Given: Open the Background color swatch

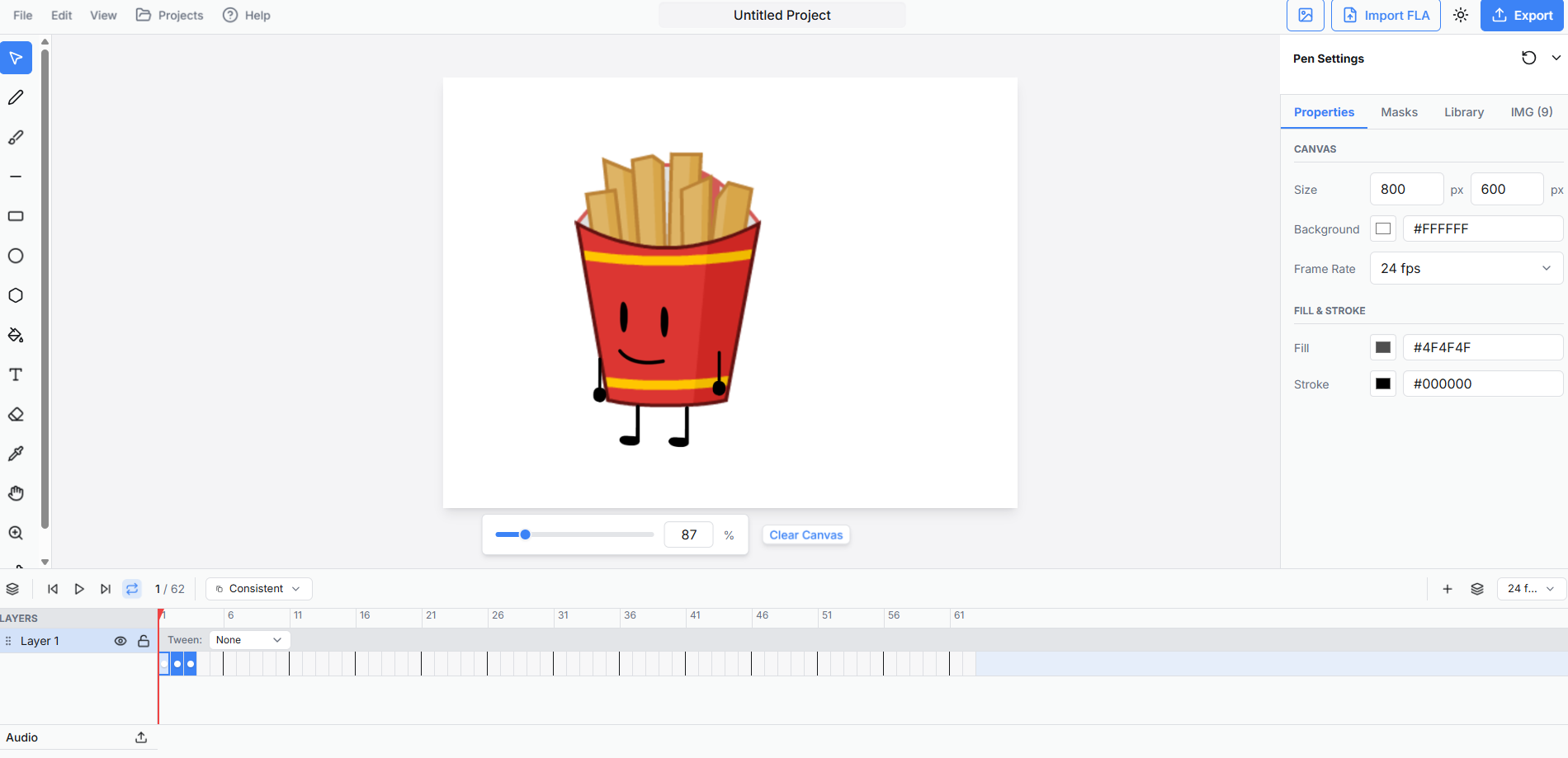Looking at the screenshot, I should tap(1383, 228).
